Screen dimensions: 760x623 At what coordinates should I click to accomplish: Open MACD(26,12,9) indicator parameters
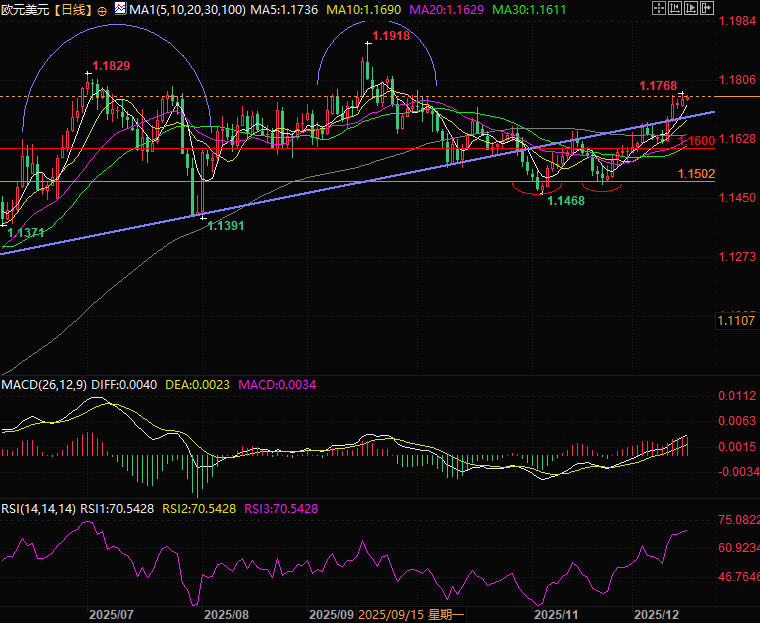[44, 385]
